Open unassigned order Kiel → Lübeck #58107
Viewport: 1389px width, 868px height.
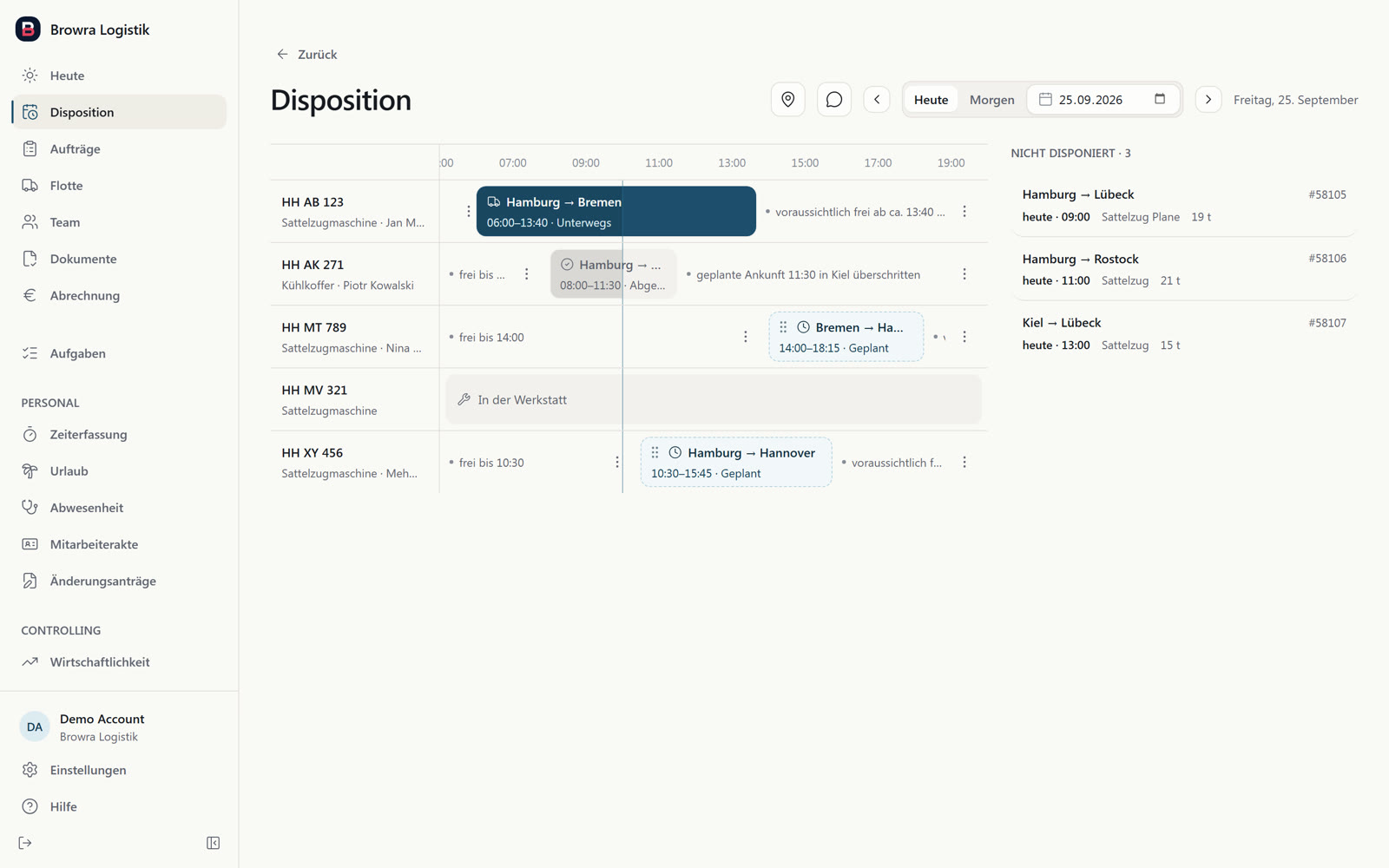[1184, 333]
